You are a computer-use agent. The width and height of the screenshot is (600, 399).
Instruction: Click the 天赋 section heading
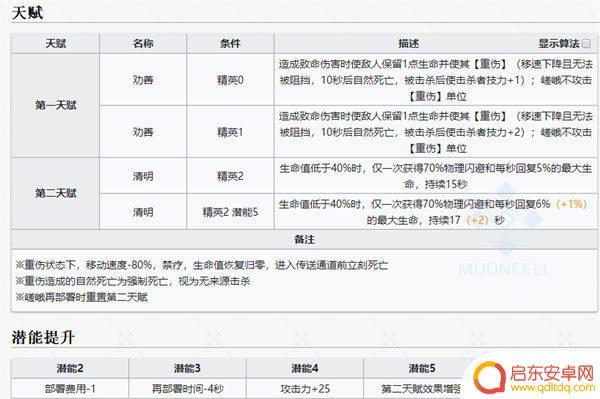27,13
